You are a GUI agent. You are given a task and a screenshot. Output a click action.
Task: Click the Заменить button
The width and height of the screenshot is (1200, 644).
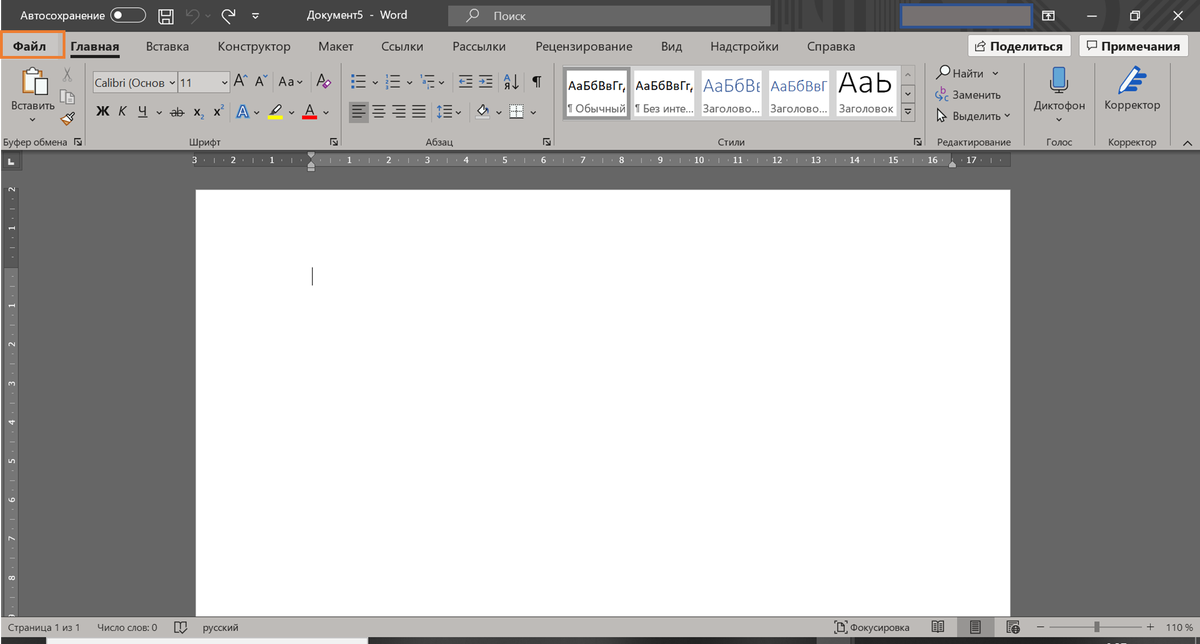click(x=968, y=95)
